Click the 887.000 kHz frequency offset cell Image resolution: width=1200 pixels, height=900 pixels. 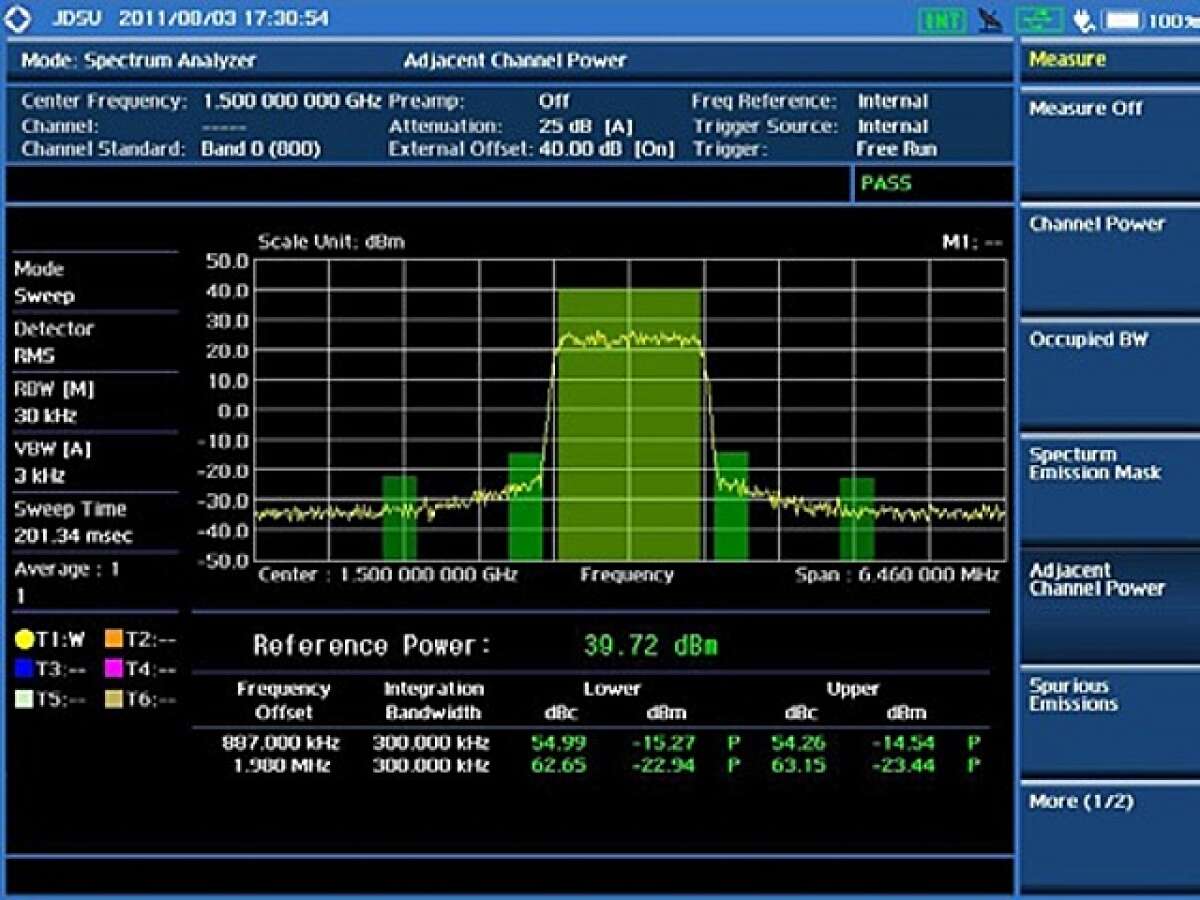pos(281,743)
